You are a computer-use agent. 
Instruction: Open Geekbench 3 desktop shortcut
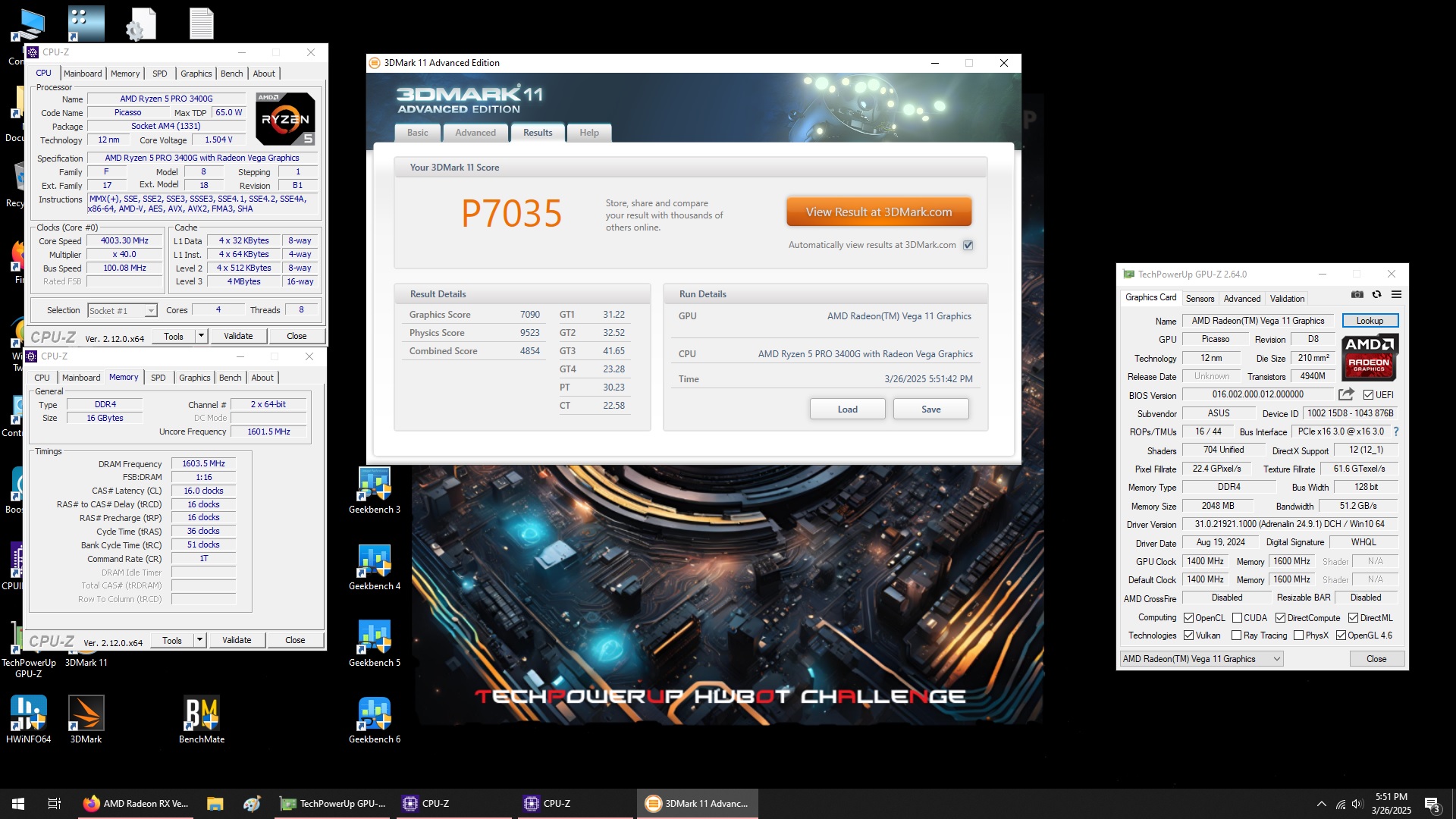point(375,491)
